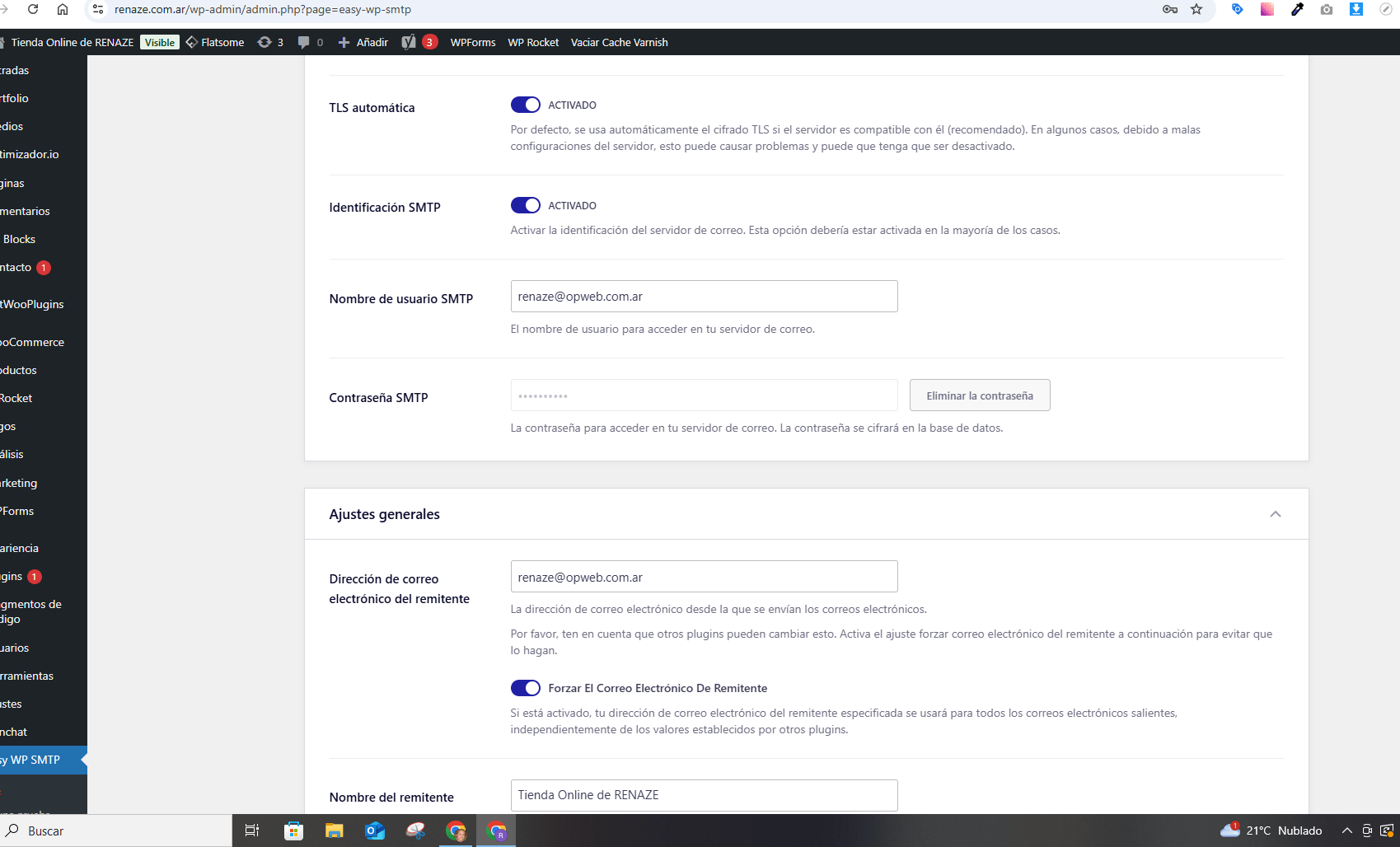Open Task View on the taskbar

(x=252, y=831)
